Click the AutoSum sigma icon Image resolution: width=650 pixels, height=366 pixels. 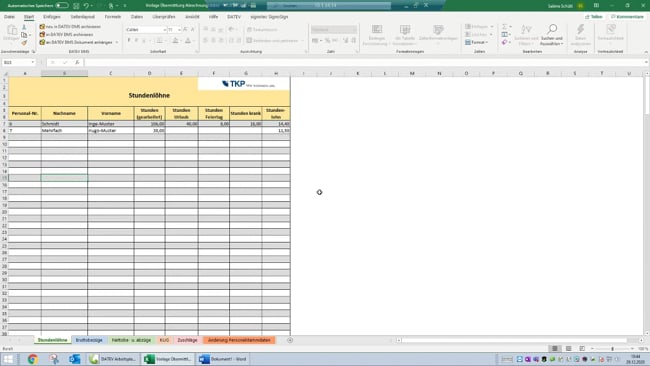click(504, 27)
